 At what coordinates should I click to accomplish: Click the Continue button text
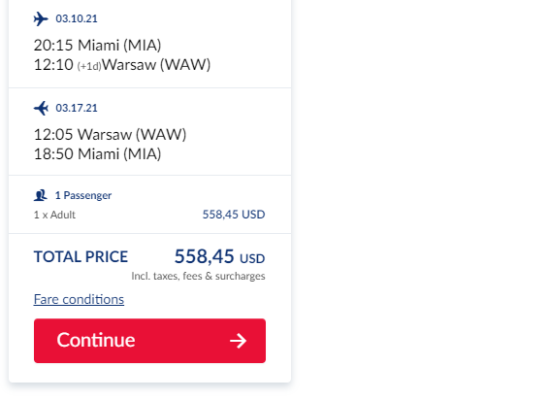coord(96,340)
